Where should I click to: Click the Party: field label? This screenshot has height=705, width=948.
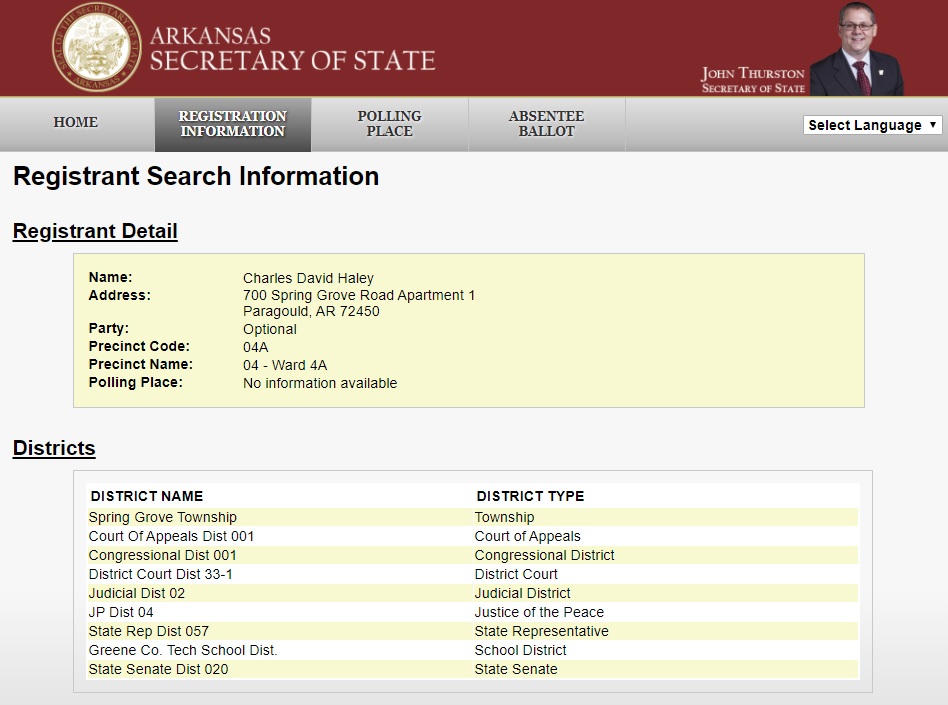click(109, 328)
